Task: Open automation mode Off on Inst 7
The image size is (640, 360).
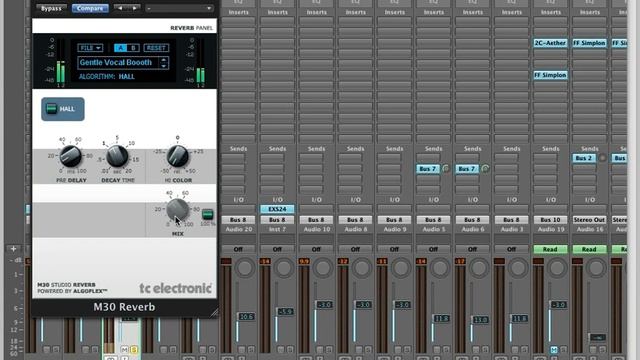Action: pyautogui.click(x=277, y=249)
